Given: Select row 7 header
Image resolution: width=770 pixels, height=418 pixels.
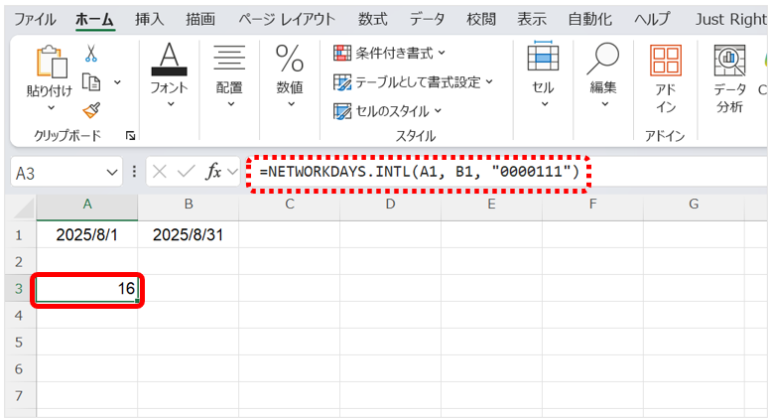Looking at the screenshot, I should 20,395.
